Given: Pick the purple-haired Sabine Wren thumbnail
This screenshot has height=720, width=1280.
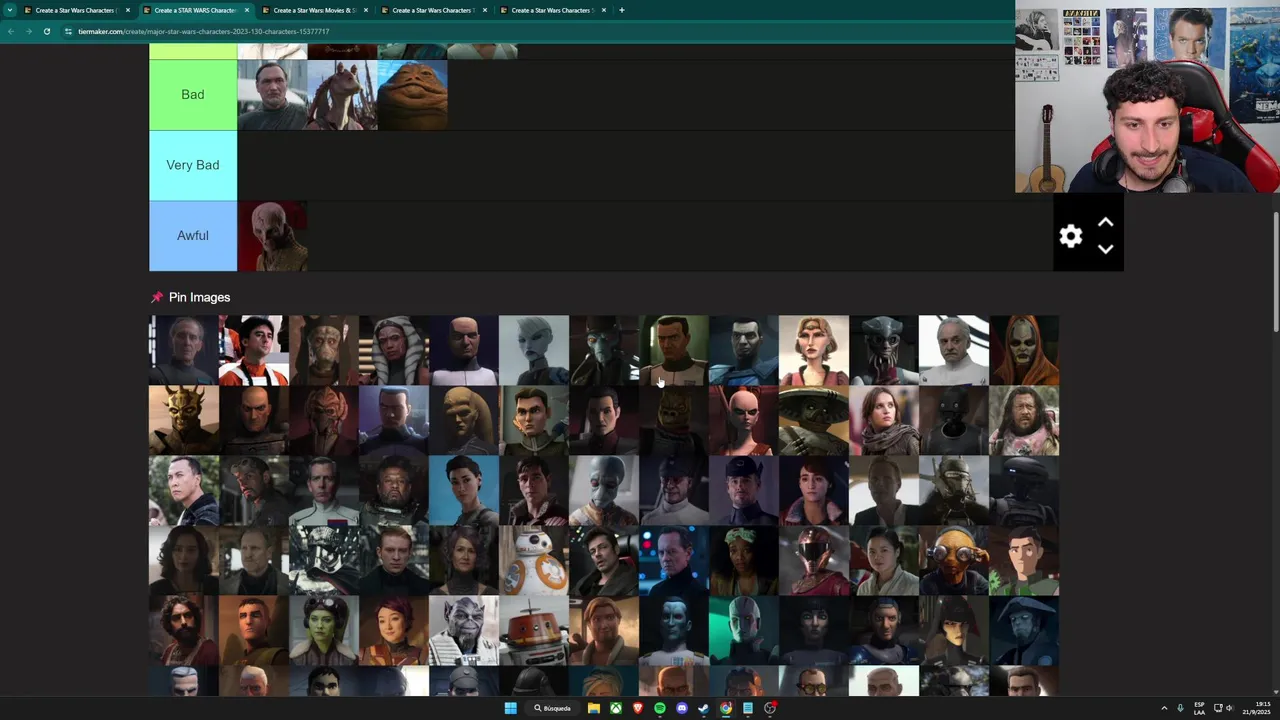Looking at the screenshot, I should click(394, 630).
